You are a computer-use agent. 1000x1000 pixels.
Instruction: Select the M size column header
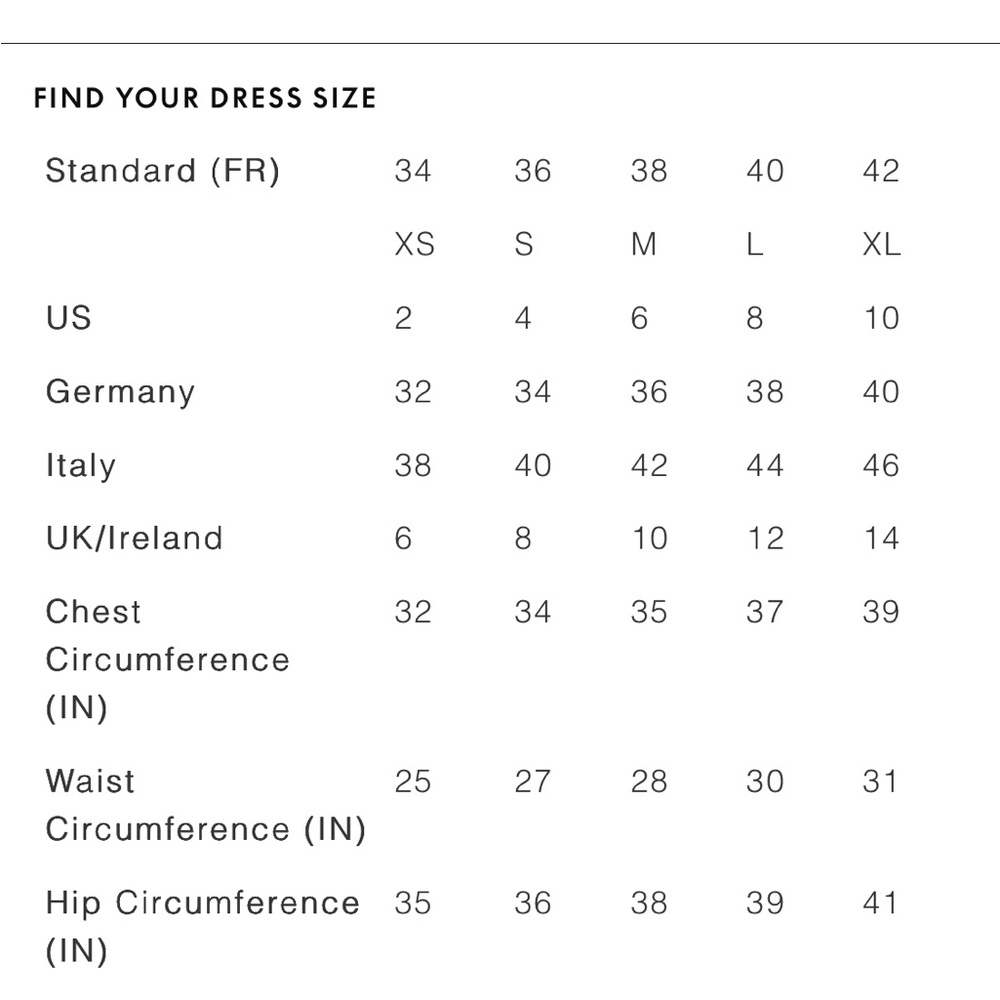[x=644, y=244]
